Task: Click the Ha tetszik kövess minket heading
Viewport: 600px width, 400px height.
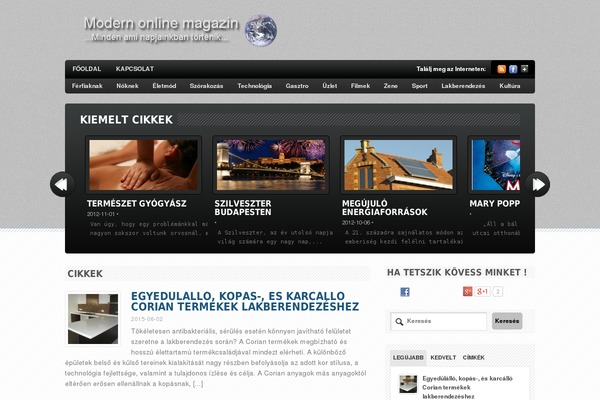Action: [457, 273]
